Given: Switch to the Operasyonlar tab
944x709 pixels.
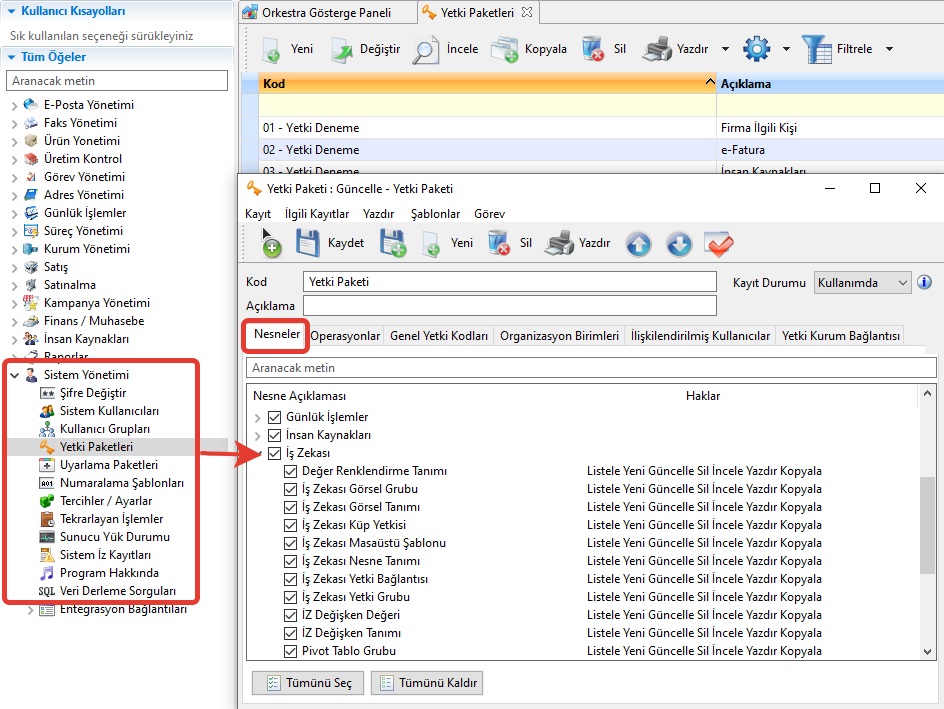Looking at the screenshot, I should (x=345, y=336).
